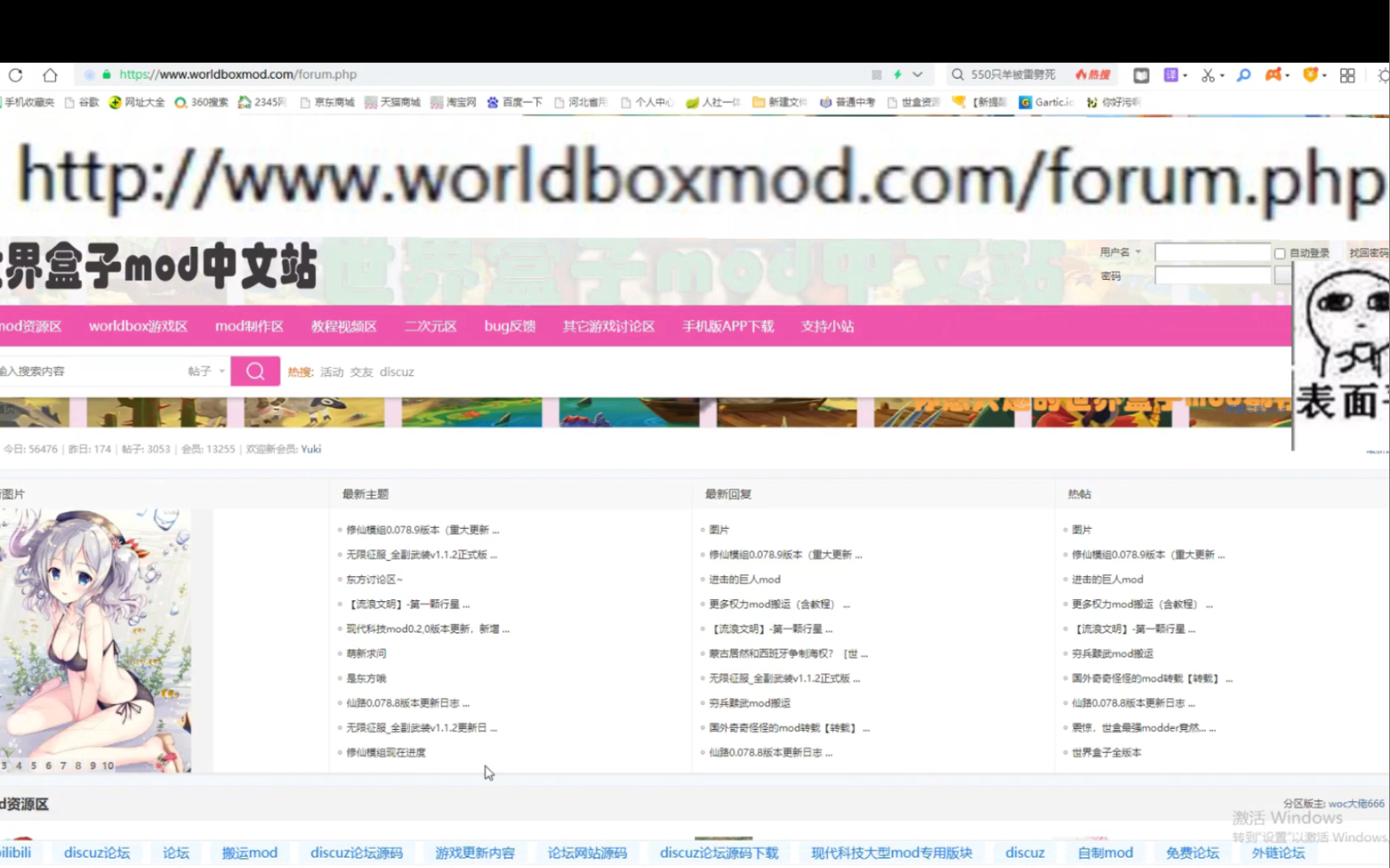Click the discuz论坛 bottom tag link
Screen dimensions: 1390x868
97,853
